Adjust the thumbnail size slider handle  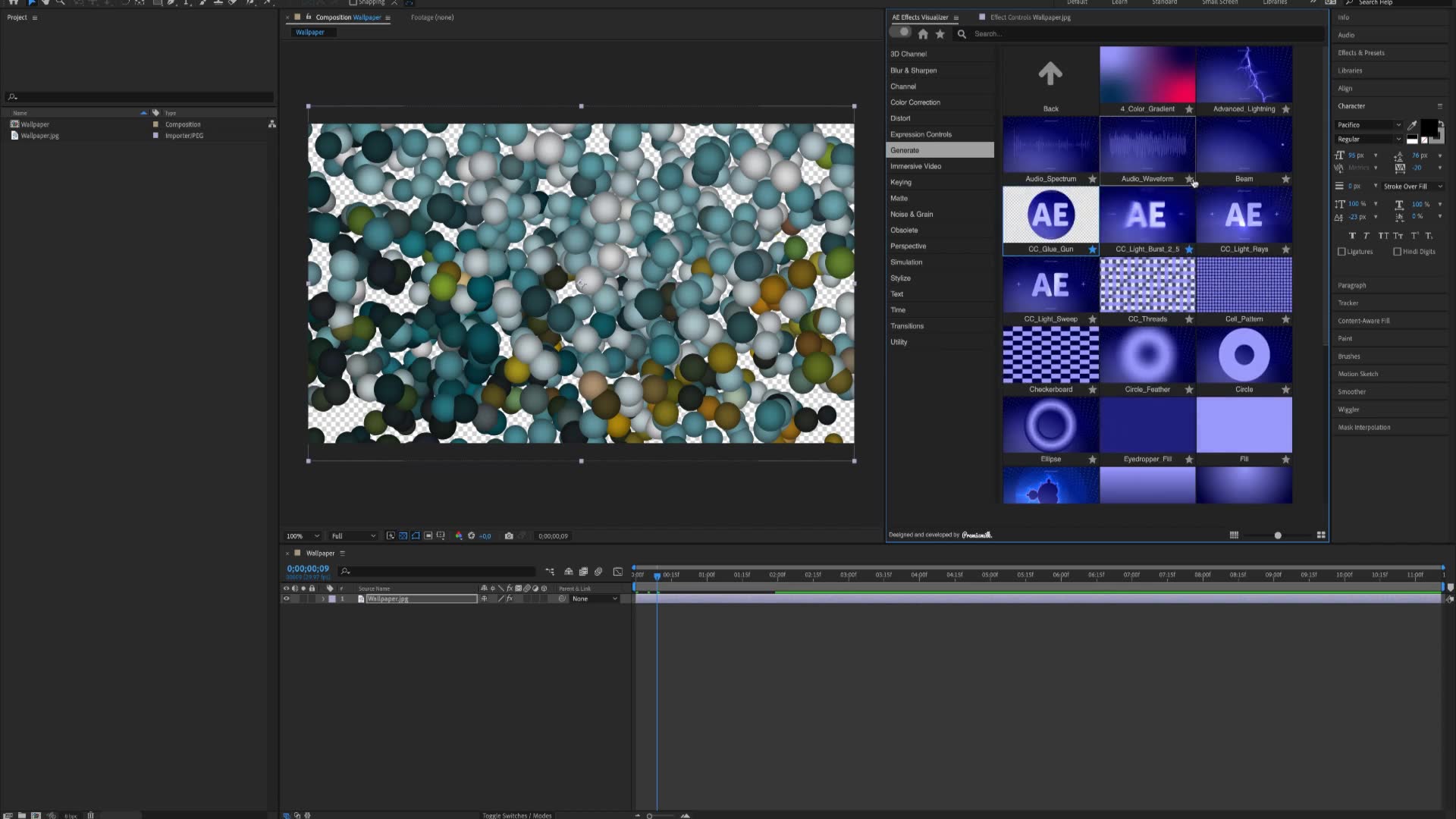pyautogui.click(x=1278, y=535)
